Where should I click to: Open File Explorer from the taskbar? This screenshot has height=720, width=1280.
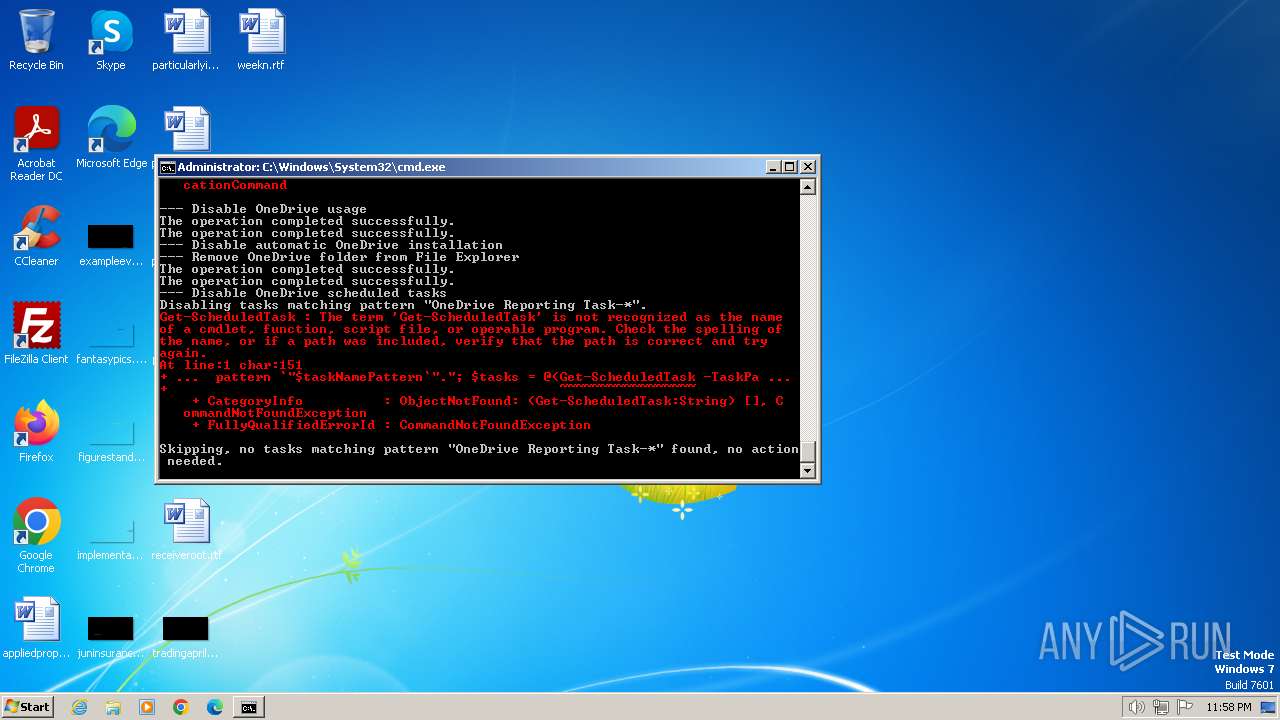113,707
